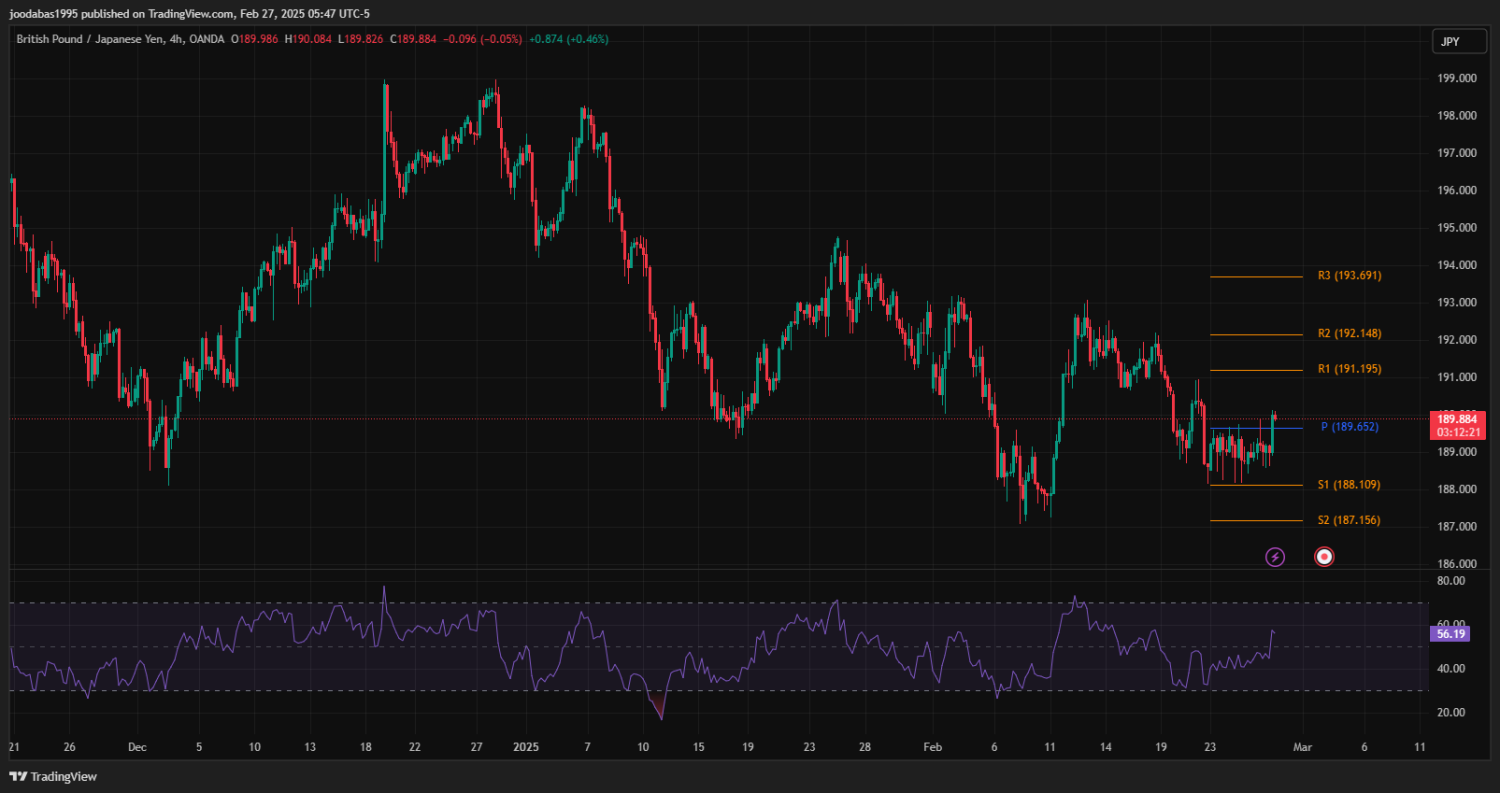Click the red current price tag 189.884
This screenshot has width=1500, height=793.
(1457, 419)
